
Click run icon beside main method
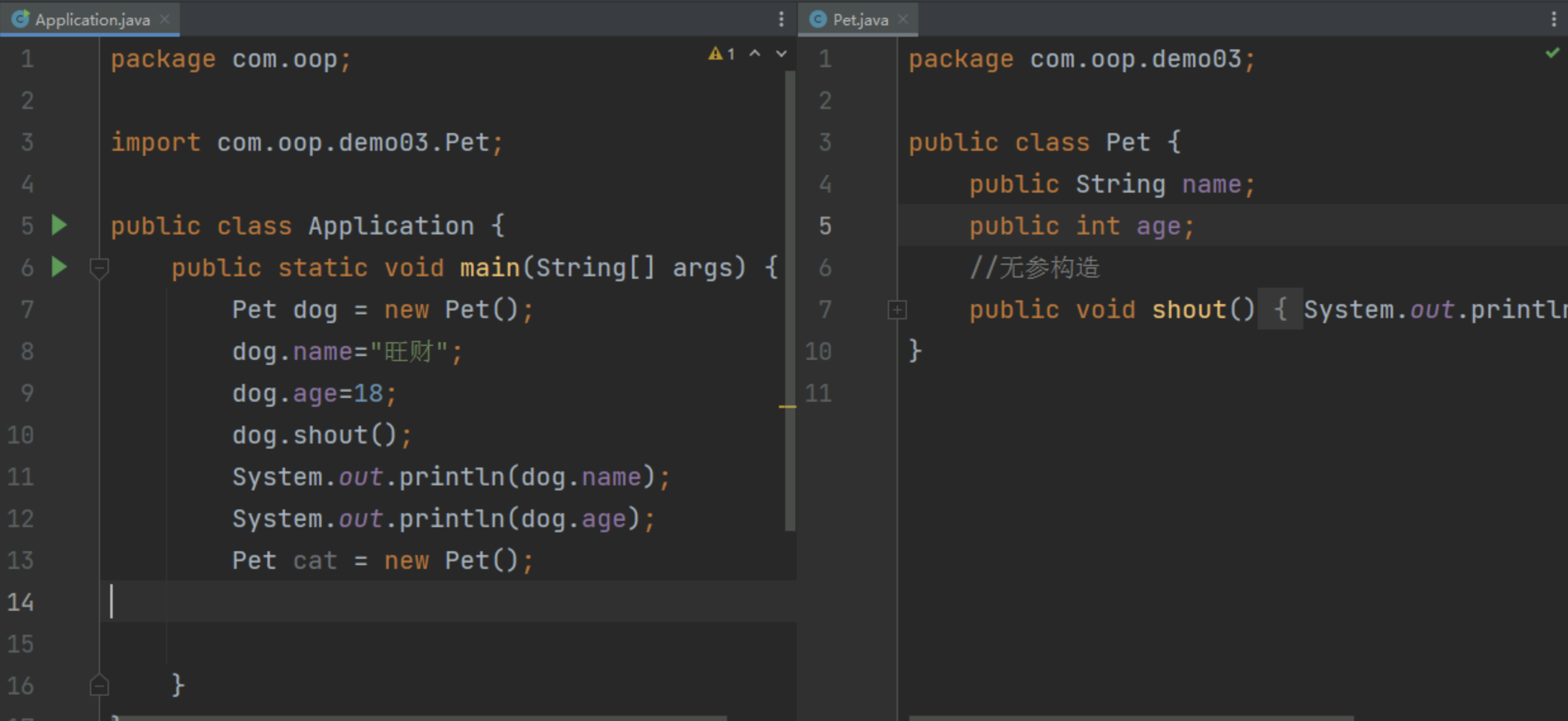coord(59,267)
